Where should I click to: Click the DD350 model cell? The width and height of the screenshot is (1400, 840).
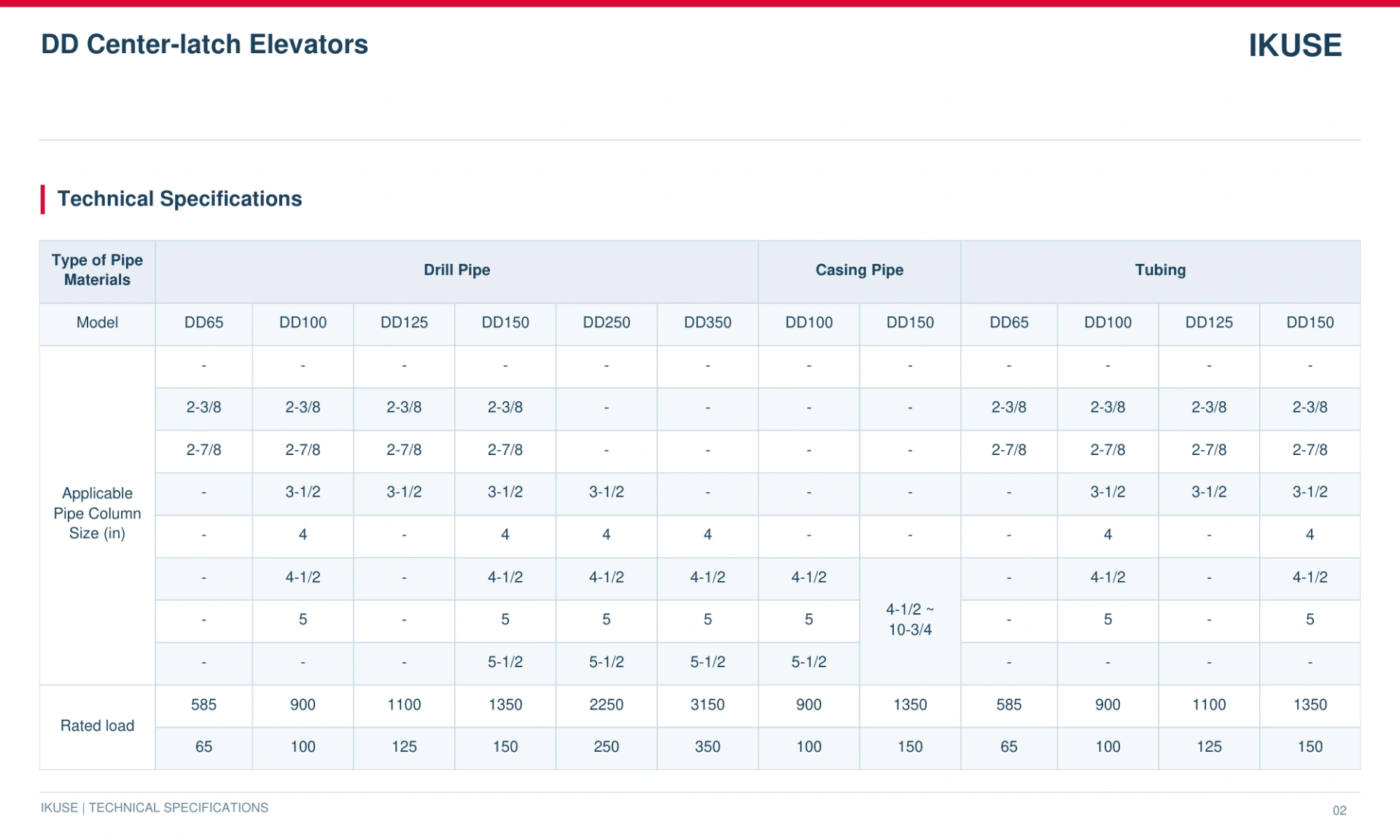(x=707, y=323)
